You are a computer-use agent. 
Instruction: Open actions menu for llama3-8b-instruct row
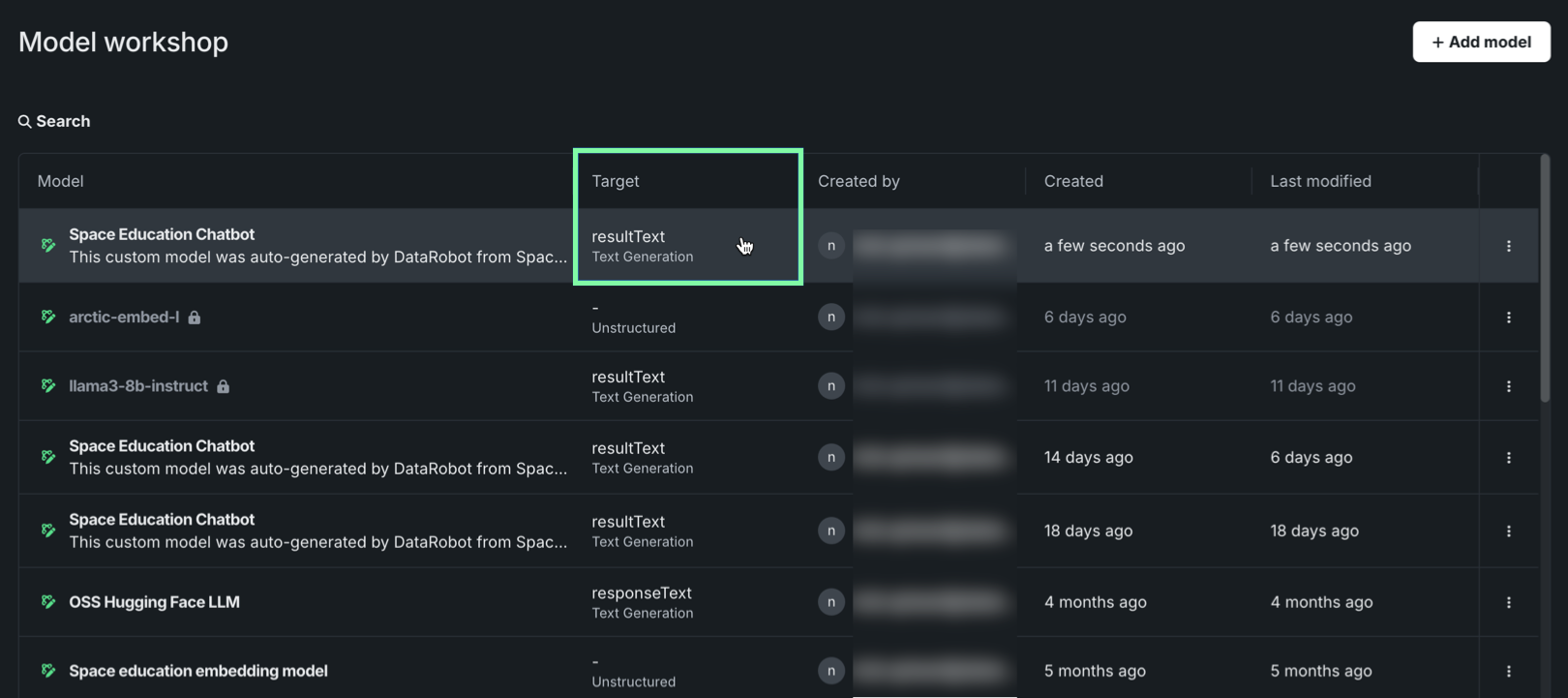(1508, 386)
